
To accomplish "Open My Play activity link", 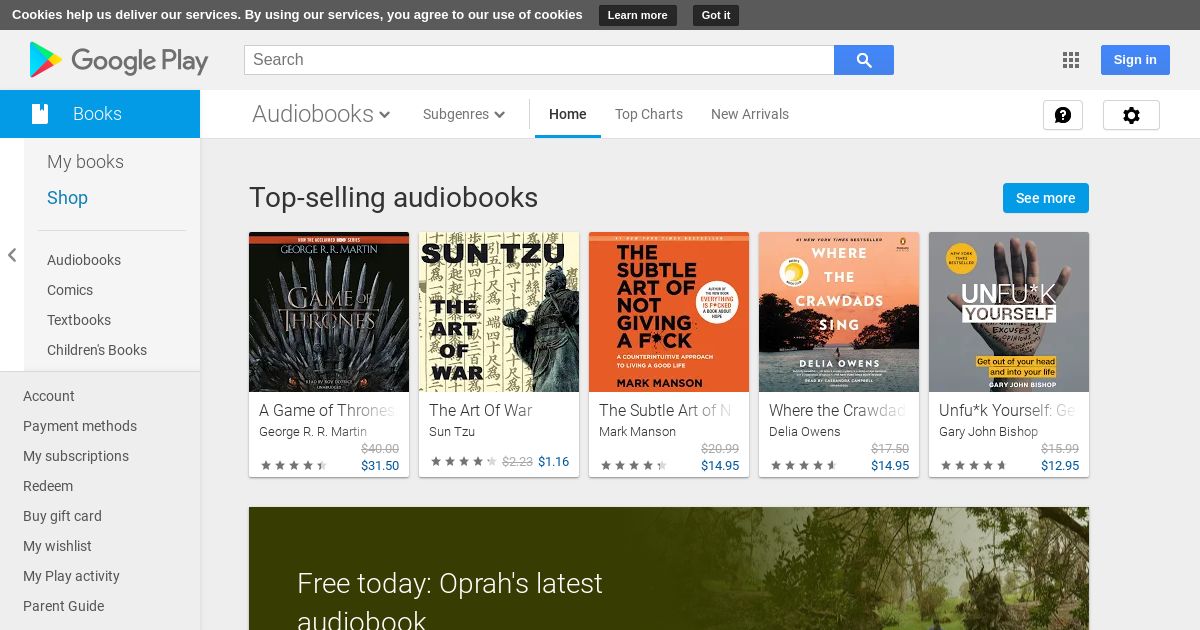I will click(x=71, y=576).
